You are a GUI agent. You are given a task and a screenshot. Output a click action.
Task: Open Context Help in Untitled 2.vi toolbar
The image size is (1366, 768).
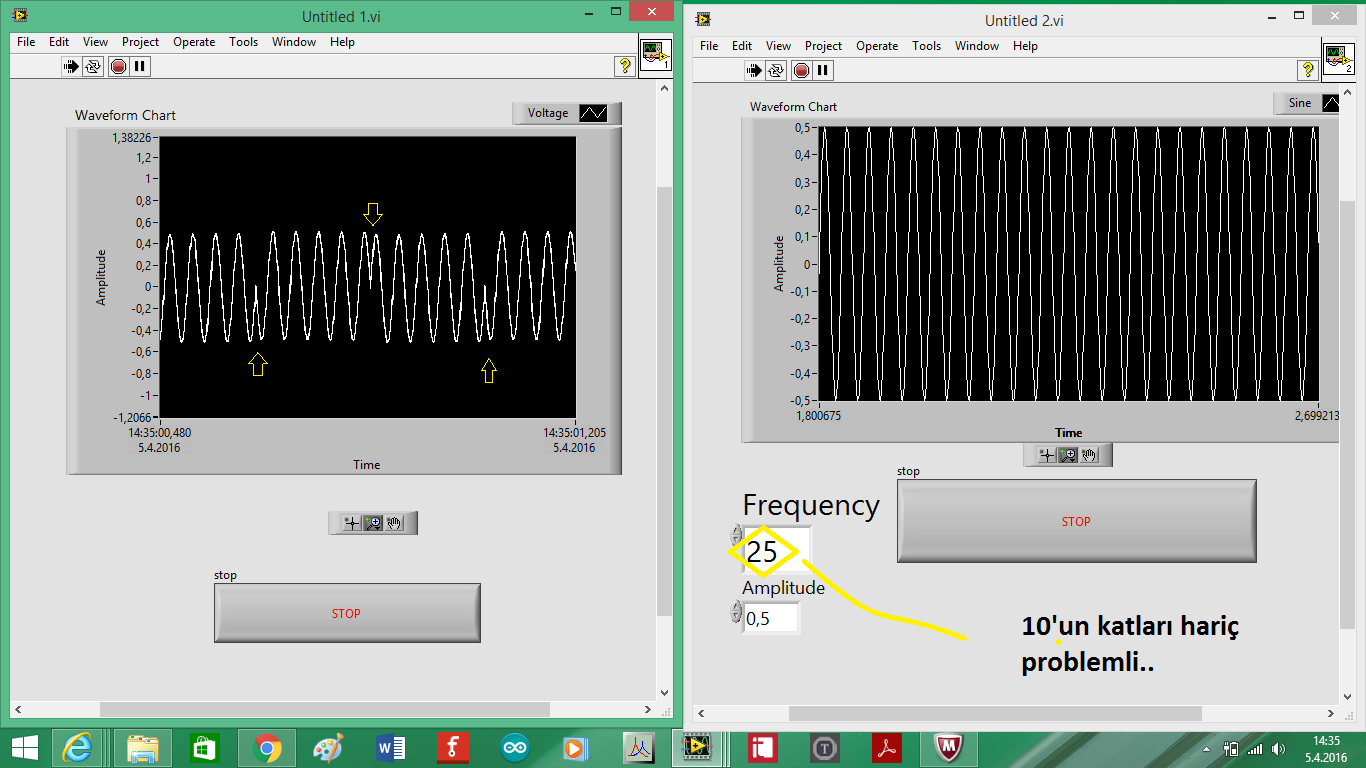(x=1307, y=70)
